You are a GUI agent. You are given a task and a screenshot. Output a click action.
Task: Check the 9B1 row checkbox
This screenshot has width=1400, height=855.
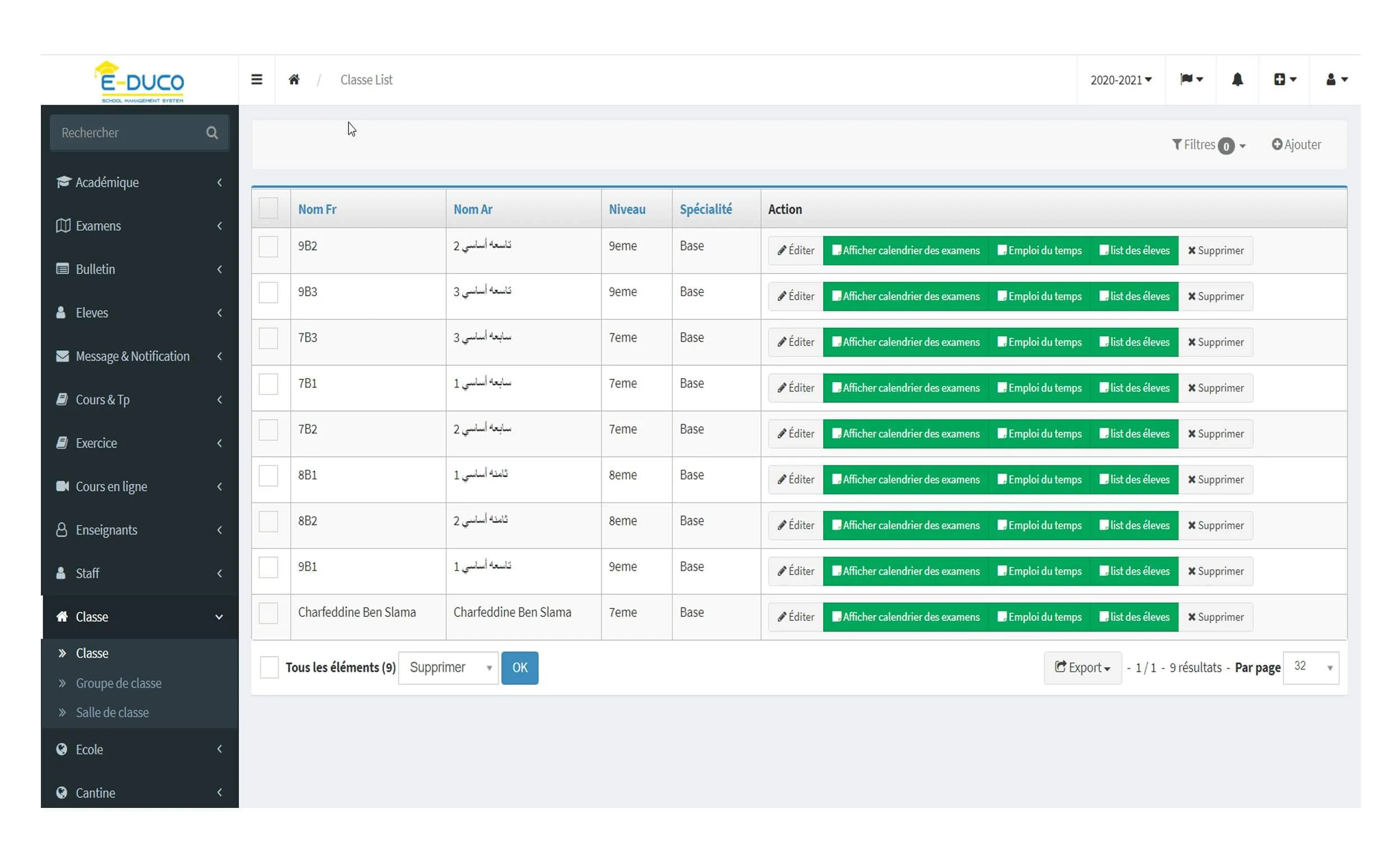[268, 568]
